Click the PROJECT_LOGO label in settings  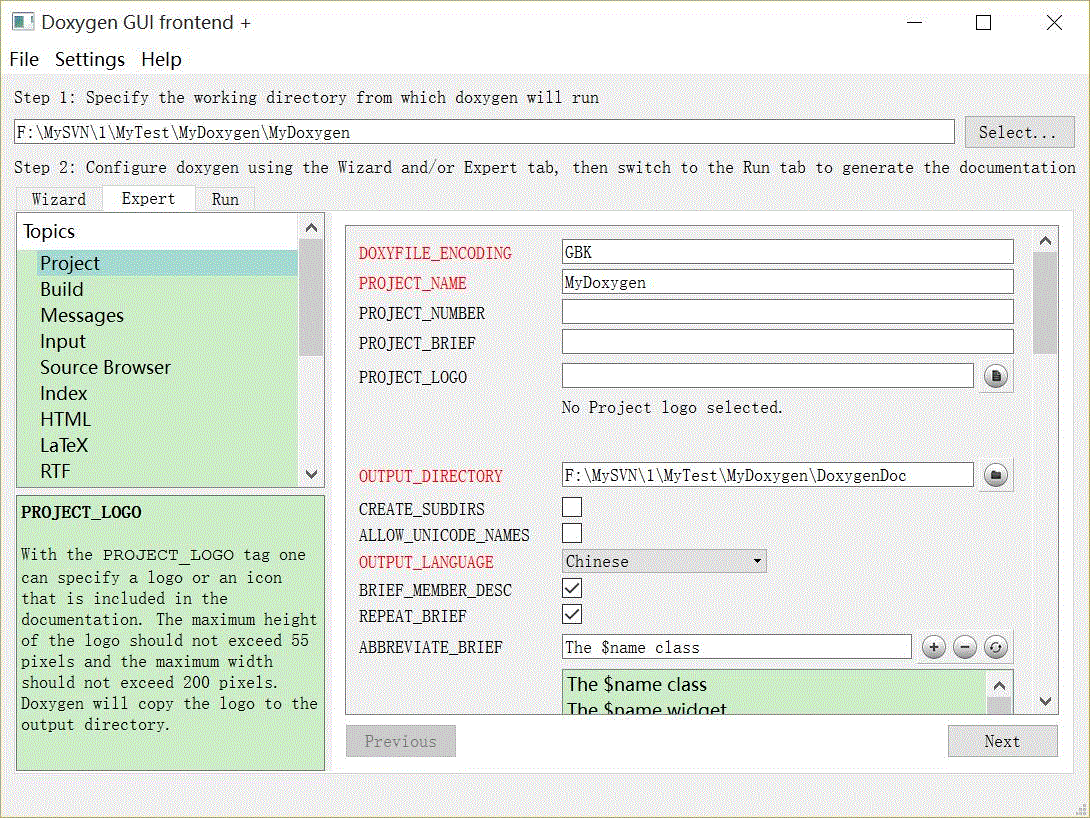(413, 377)
